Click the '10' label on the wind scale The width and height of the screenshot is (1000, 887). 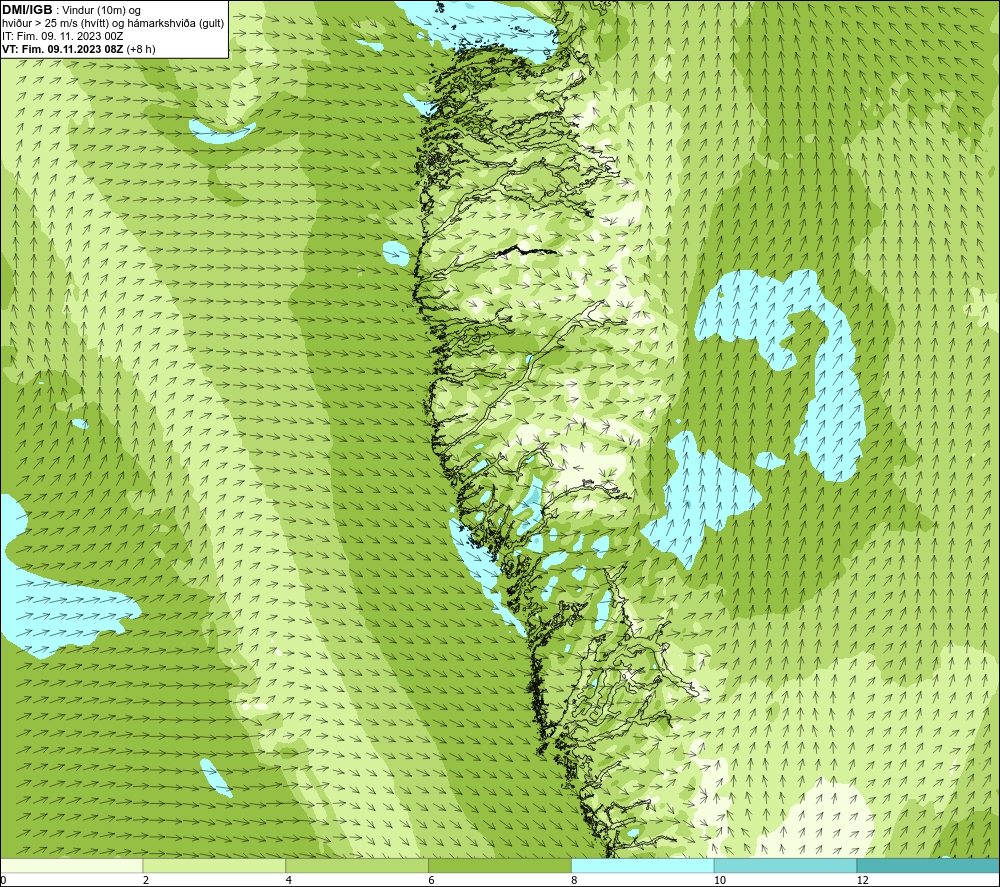click(720, 880)
